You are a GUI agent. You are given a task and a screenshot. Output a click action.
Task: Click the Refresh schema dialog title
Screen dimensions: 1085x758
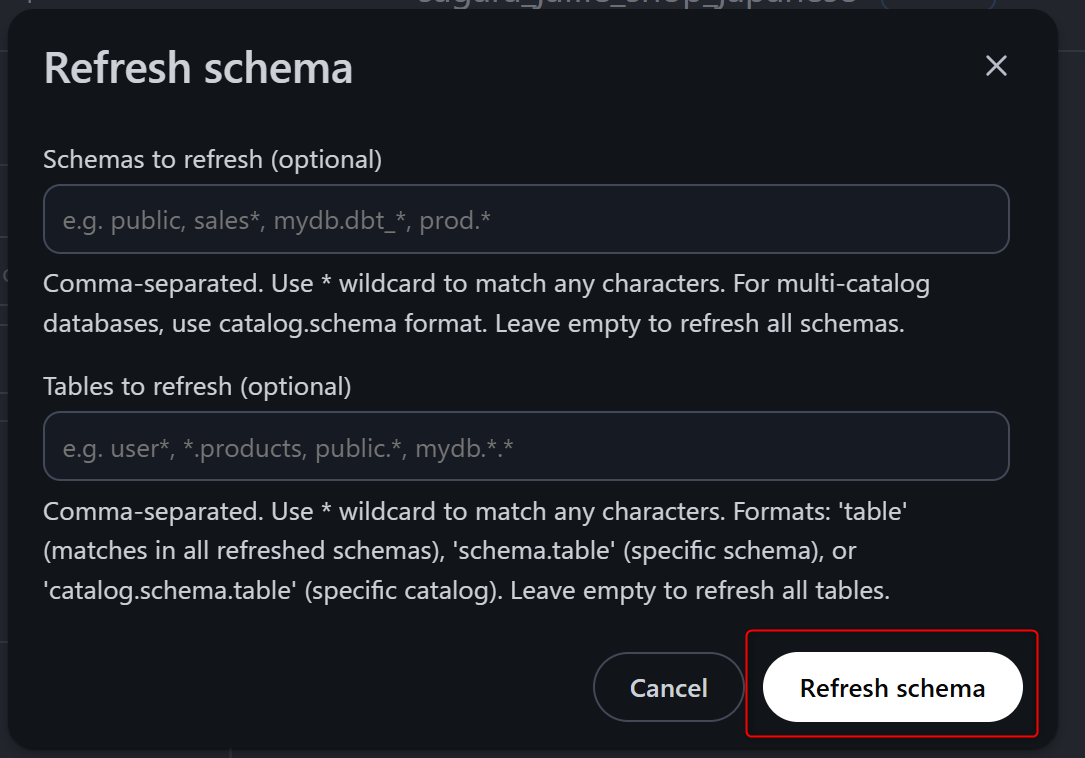(198, 68)
